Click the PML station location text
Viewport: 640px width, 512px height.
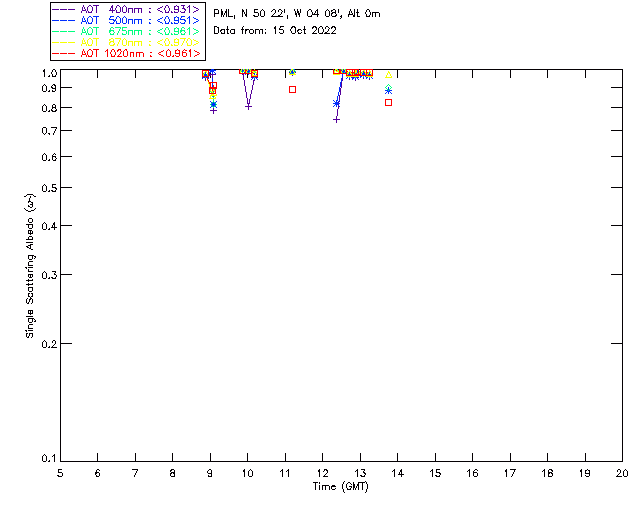click(x=297, y=14)
